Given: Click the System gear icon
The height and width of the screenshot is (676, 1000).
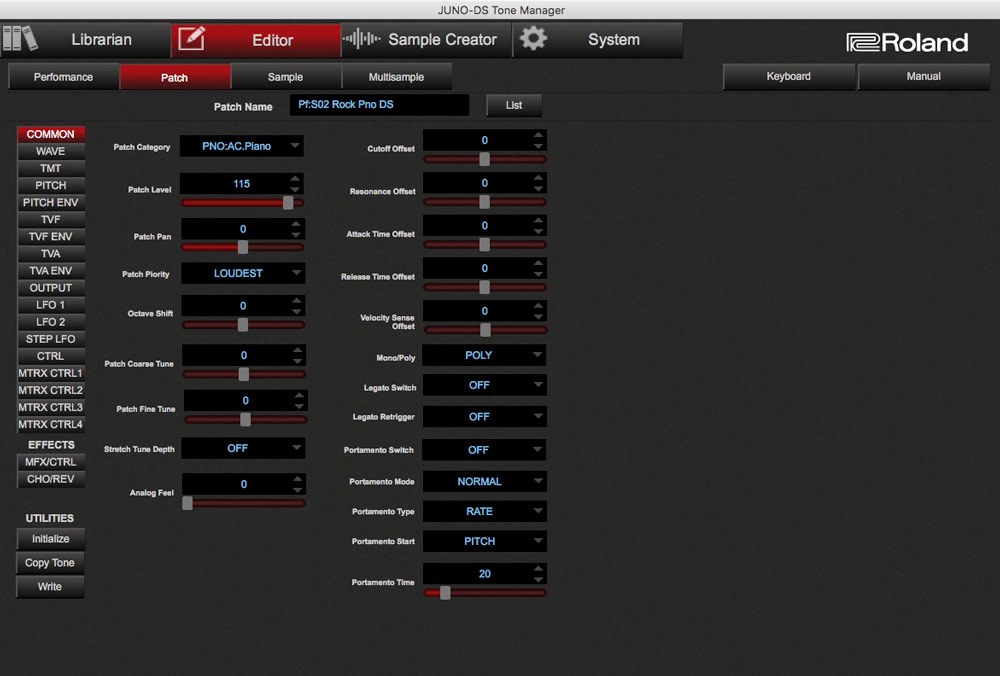Looking at the screenshot, I should tap(533, 39).
